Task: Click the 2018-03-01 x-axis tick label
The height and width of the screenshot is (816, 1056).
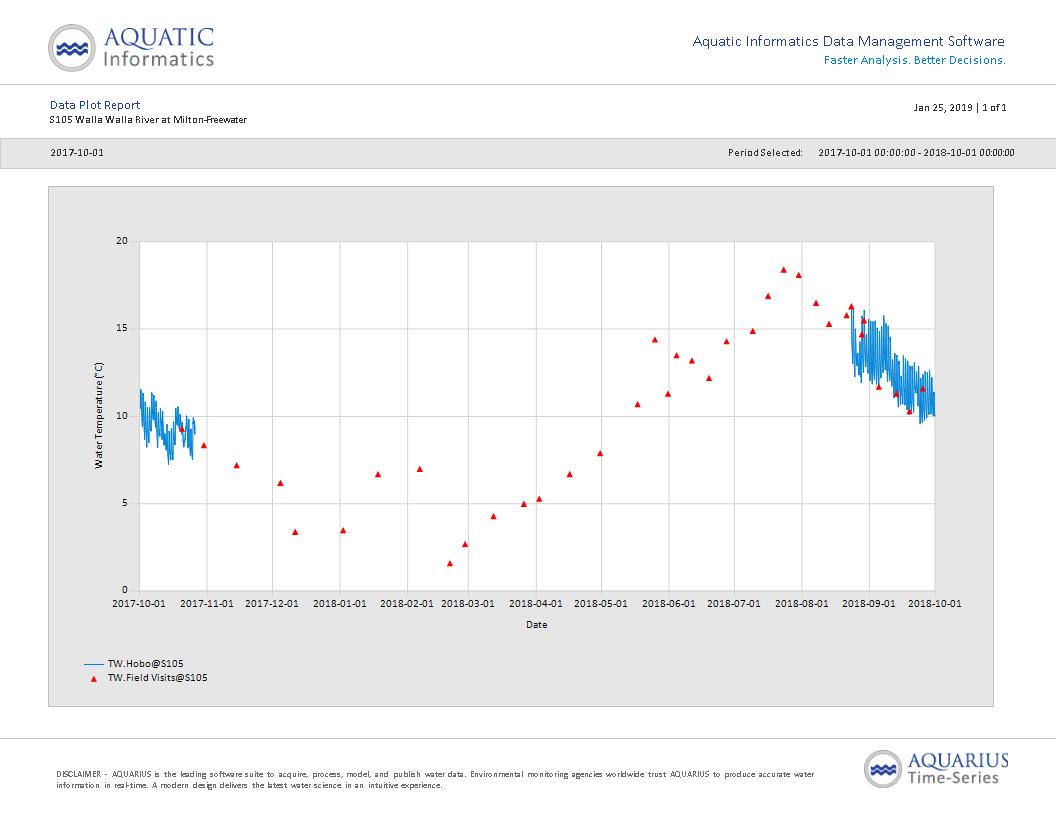Action: coord(467,604)
